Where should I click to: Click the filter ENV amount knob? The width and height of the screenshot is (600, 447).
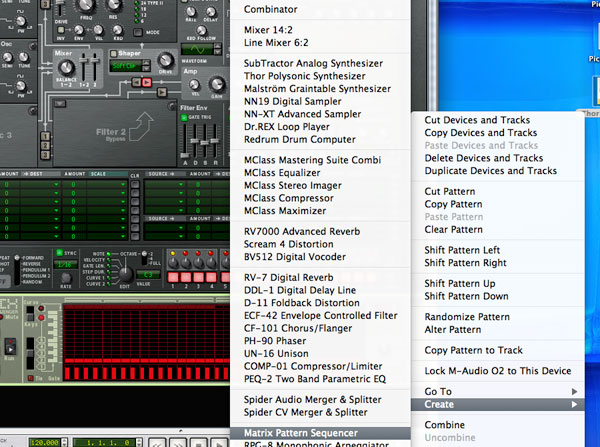click(79, 30)
